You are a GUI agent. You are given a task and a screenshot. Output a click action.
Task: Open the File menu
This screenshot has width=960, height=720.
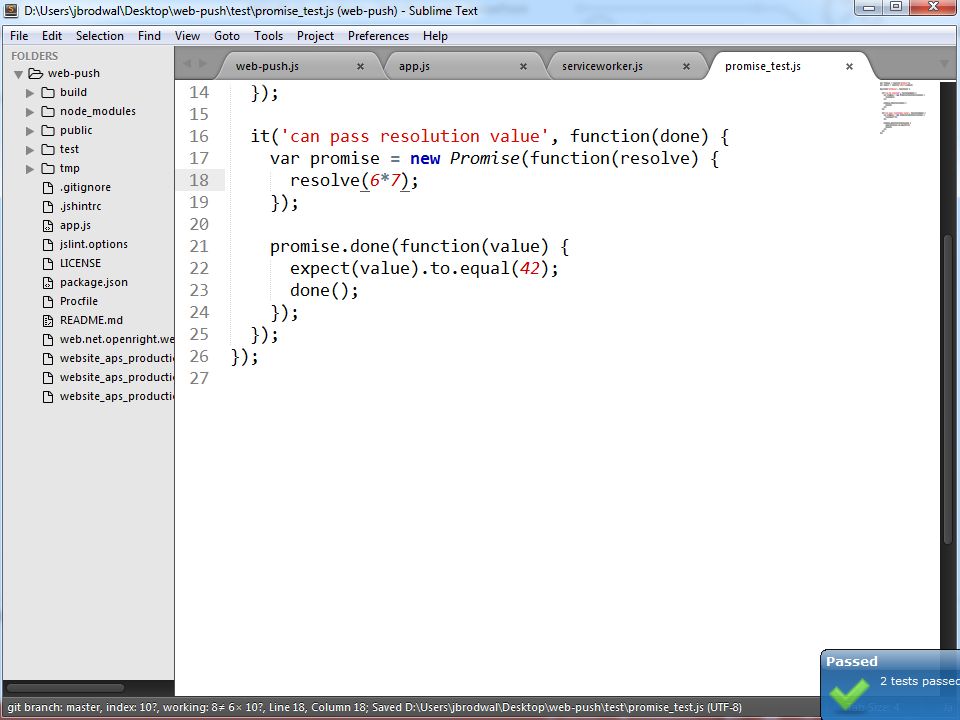tap(19, 36)
